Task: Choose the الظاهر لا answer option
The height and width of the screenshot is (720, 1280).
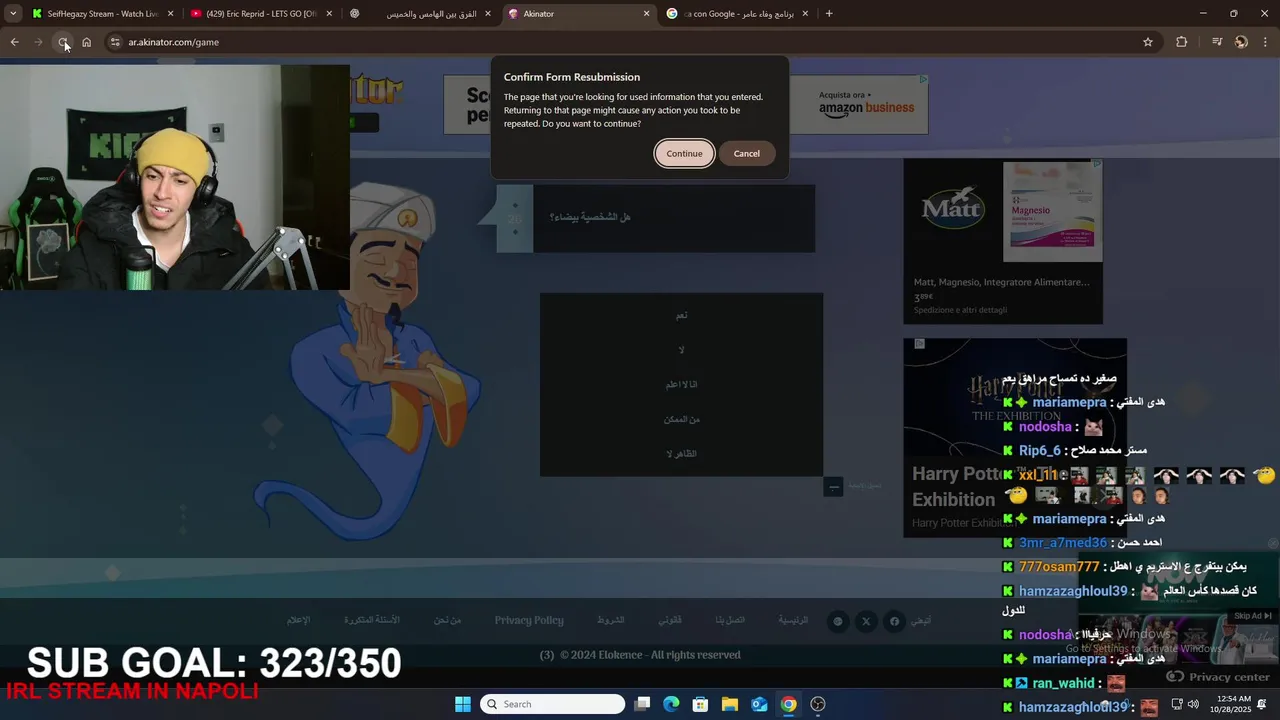Action: pos(681,454)
